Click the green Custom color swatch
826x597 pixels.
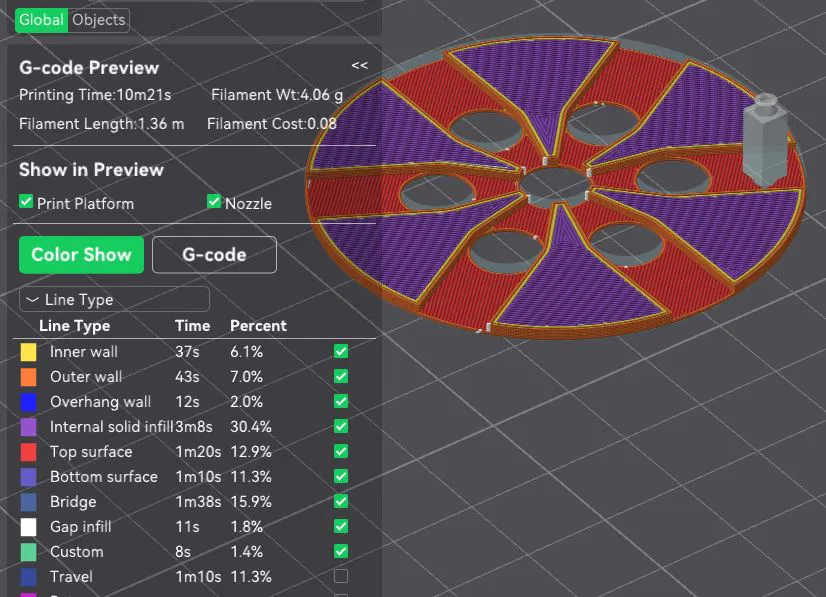28,552
